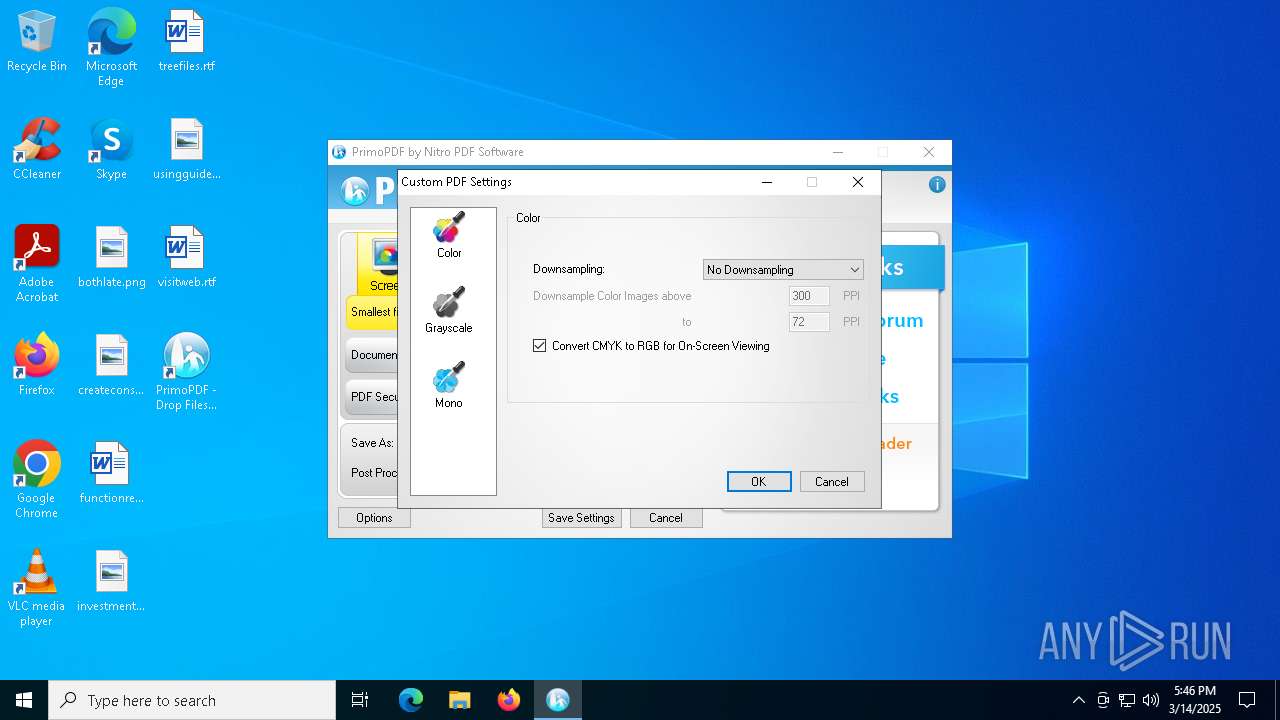Open the notification center
Screen dimensions: 1280x720
[x=1247, y=700]
